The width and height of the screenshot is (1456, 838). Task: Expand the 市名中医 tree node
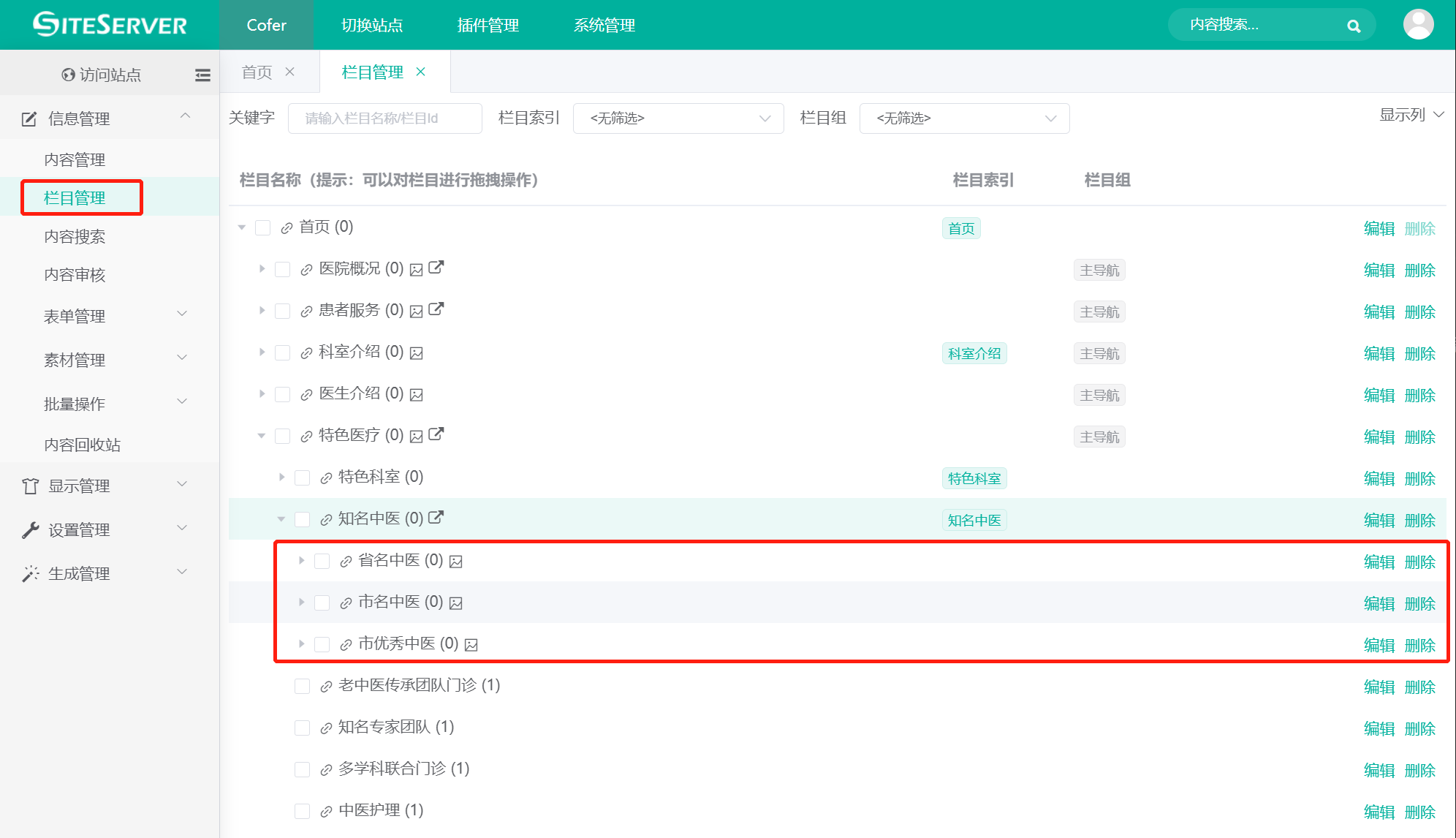tap(301, 602)
